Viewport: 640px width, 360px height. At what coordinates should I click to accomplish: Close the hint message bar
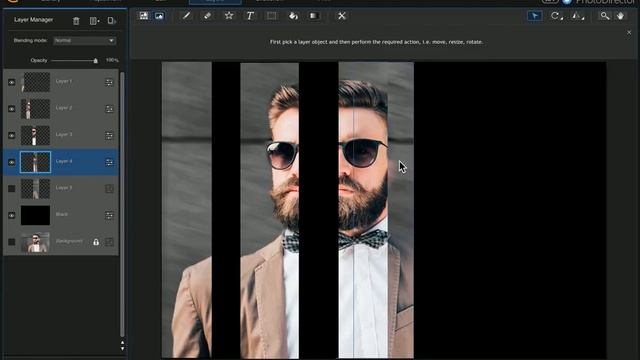629,33
